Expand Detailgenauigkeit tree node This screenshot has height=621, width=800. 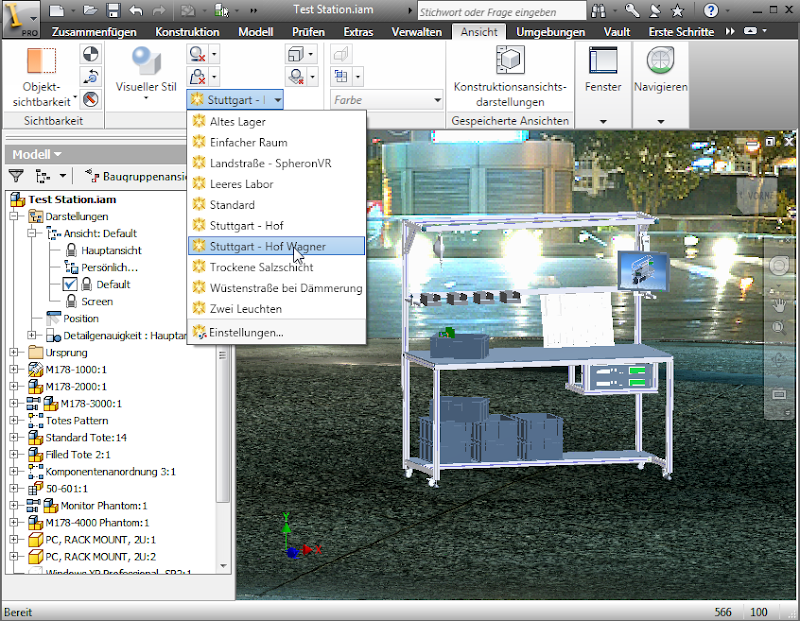coord(32,335)
